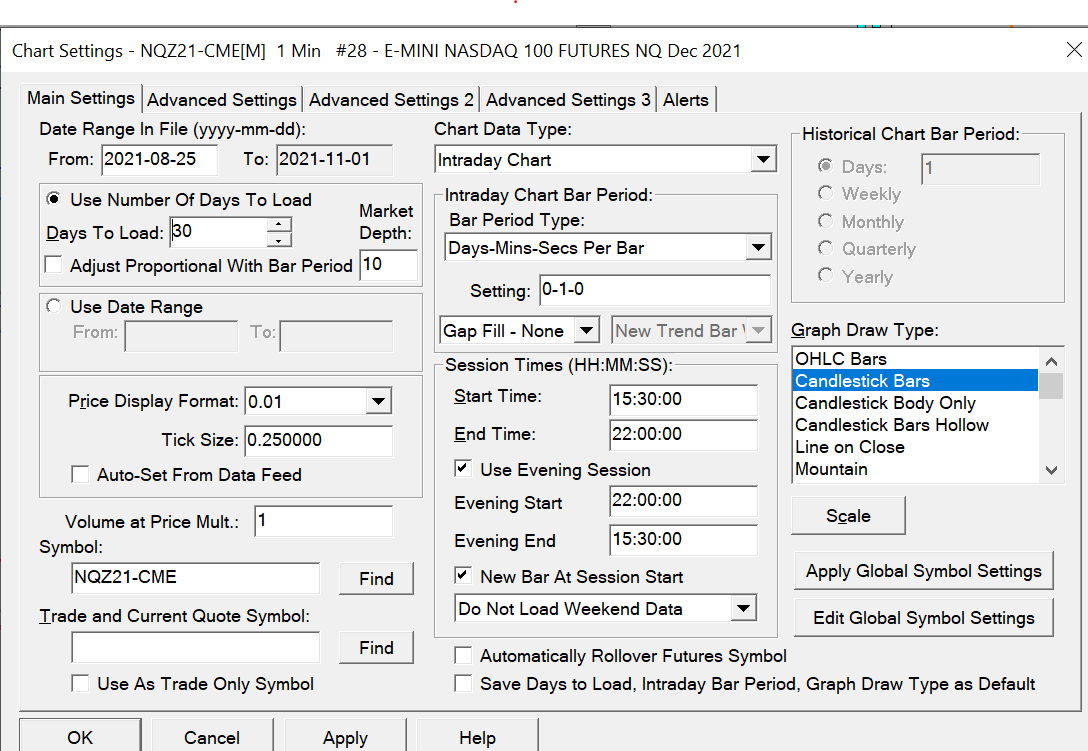1088x751 pixels.
Task: Open the Advanced Settings tab
Action: pyautogui.click(x=222, y=100)
